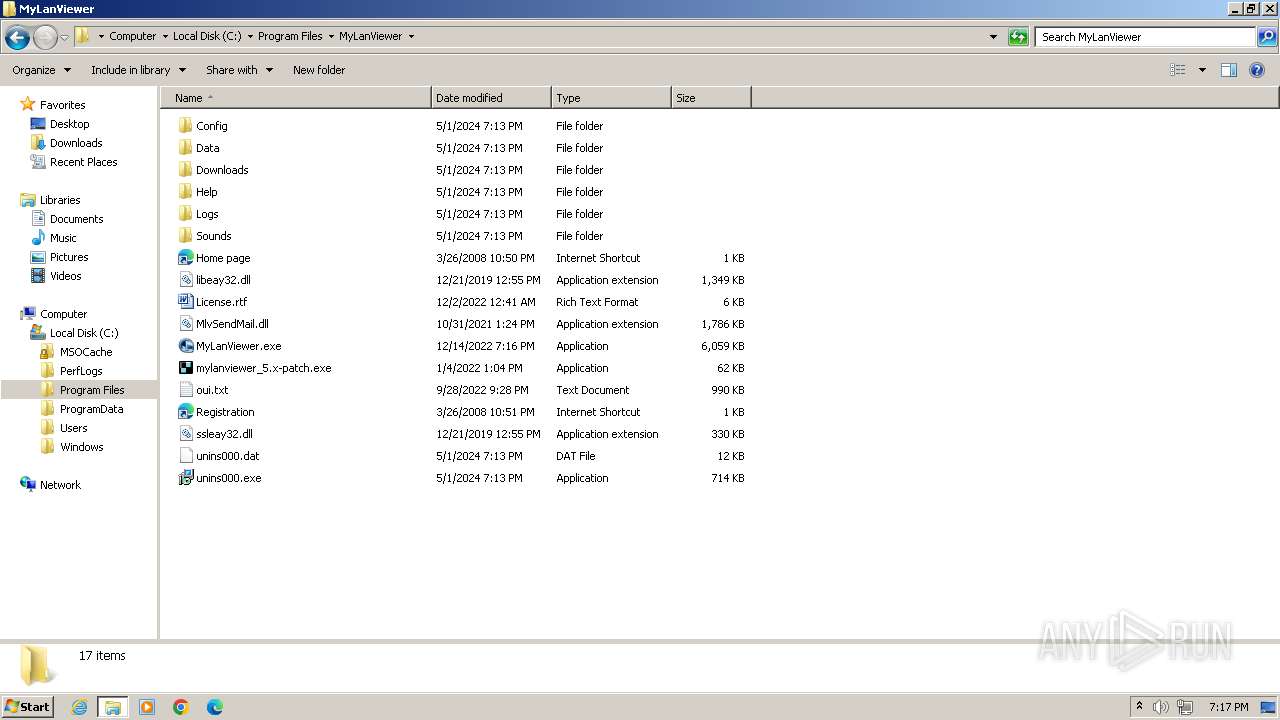The image size is (1280, 720).
Task: Open Microsoft Edge from the taskbar
Action: point(215,707)
